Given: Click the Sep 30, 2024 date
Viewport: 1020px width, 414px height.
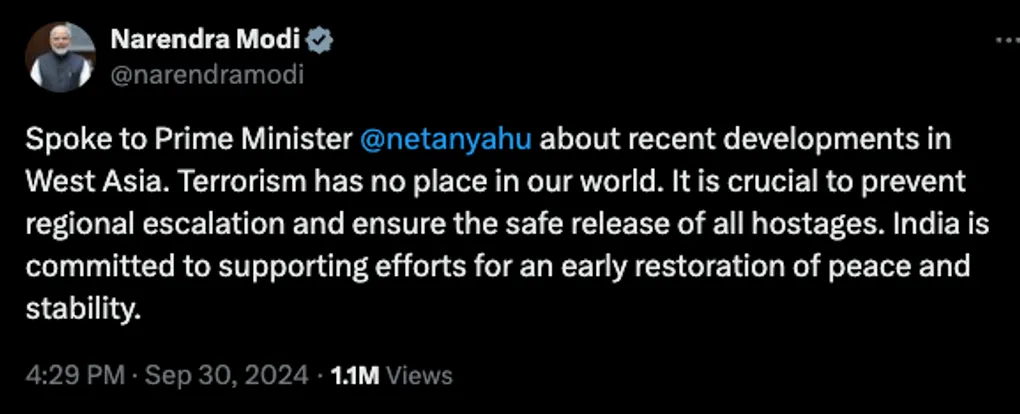Looking at the screenshot, I should 224,376.
